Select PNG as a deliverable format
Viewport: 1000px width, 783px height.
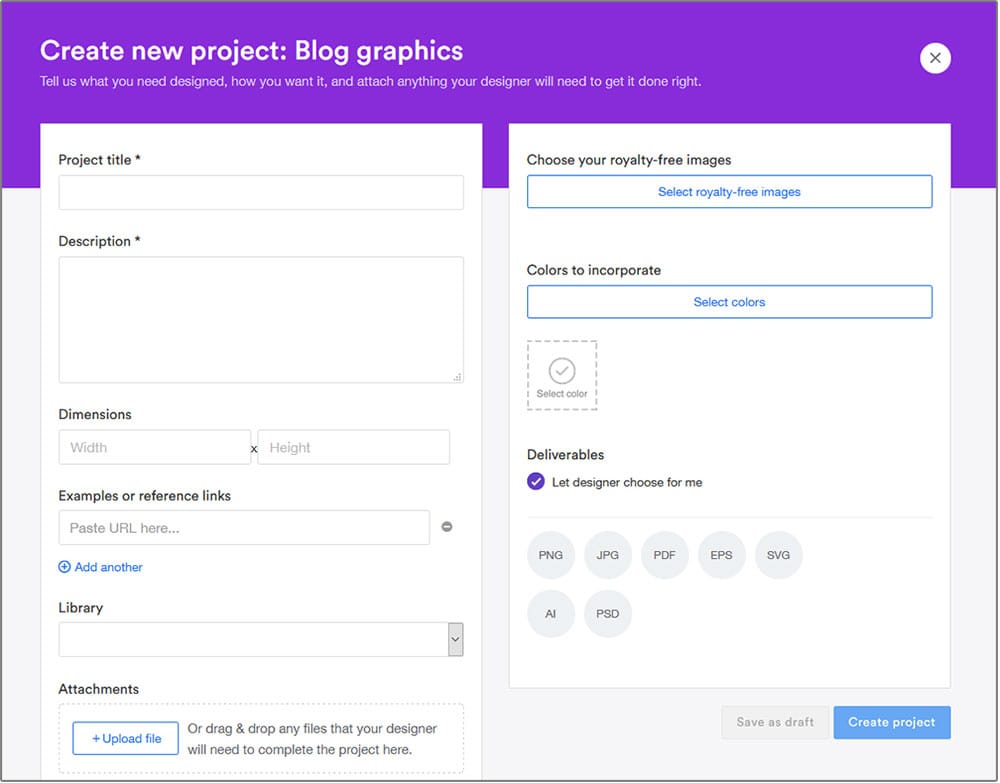coord(551,555)
